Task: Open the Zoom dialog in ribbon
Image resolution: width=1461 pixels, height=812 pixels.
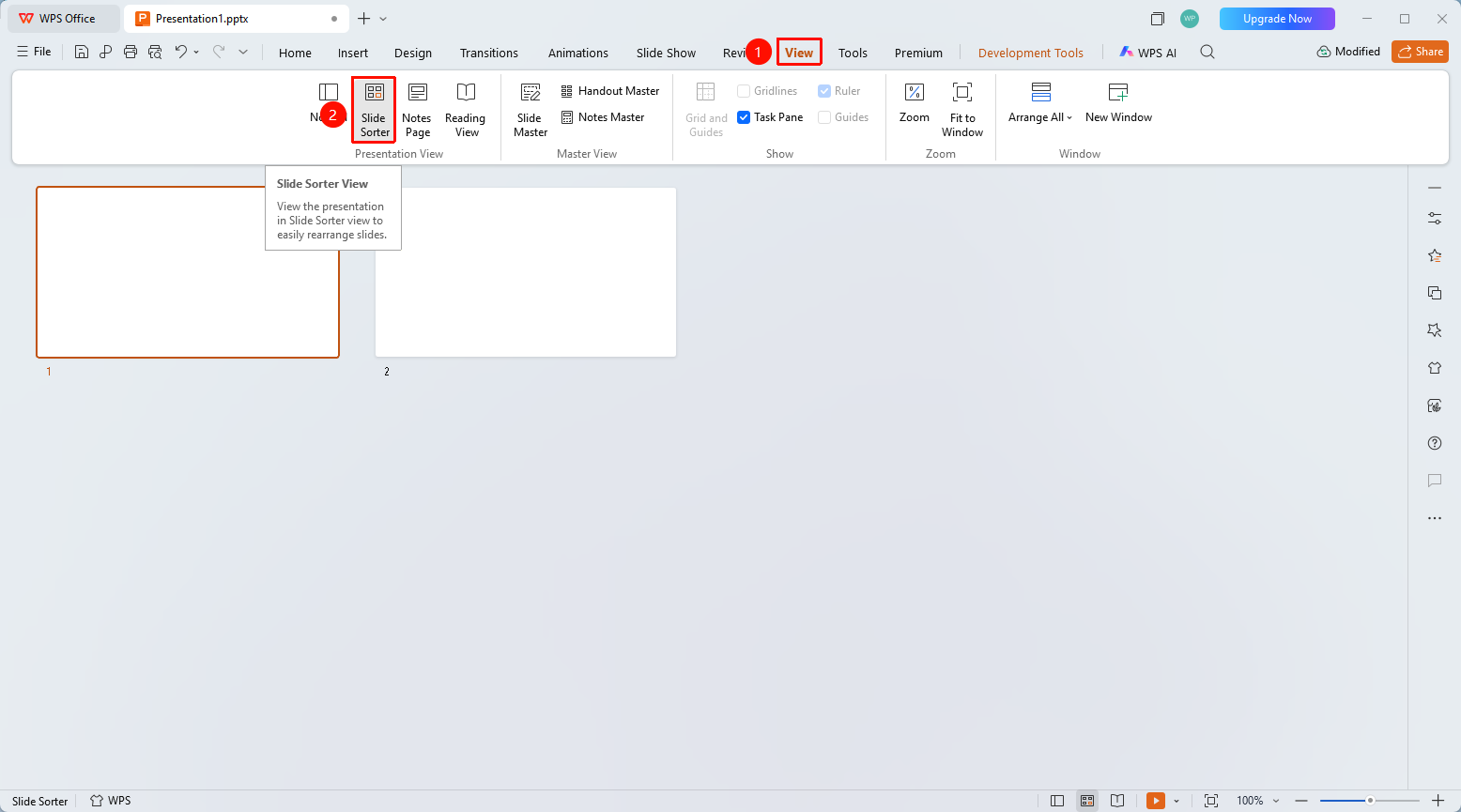Action: pos(915,103)
